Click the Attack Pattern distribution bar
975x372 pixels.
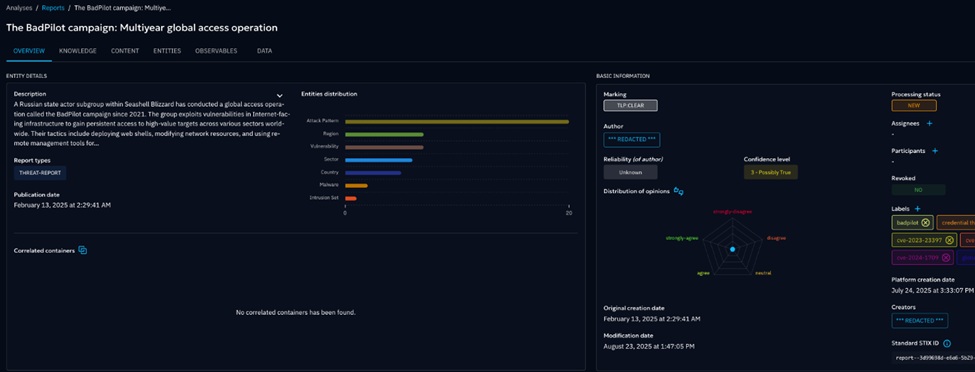click(457, 121)
